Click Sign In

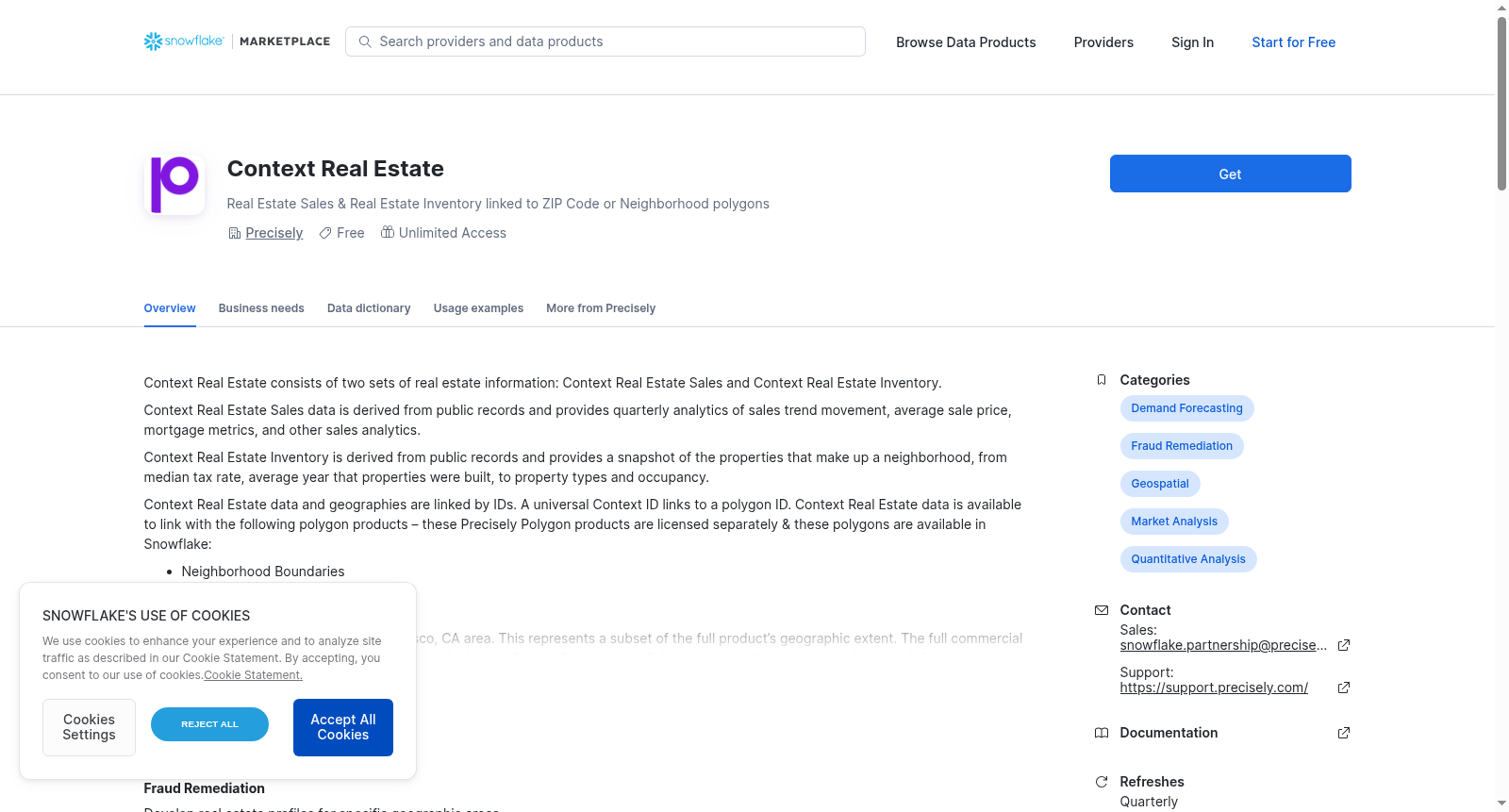1192,42
